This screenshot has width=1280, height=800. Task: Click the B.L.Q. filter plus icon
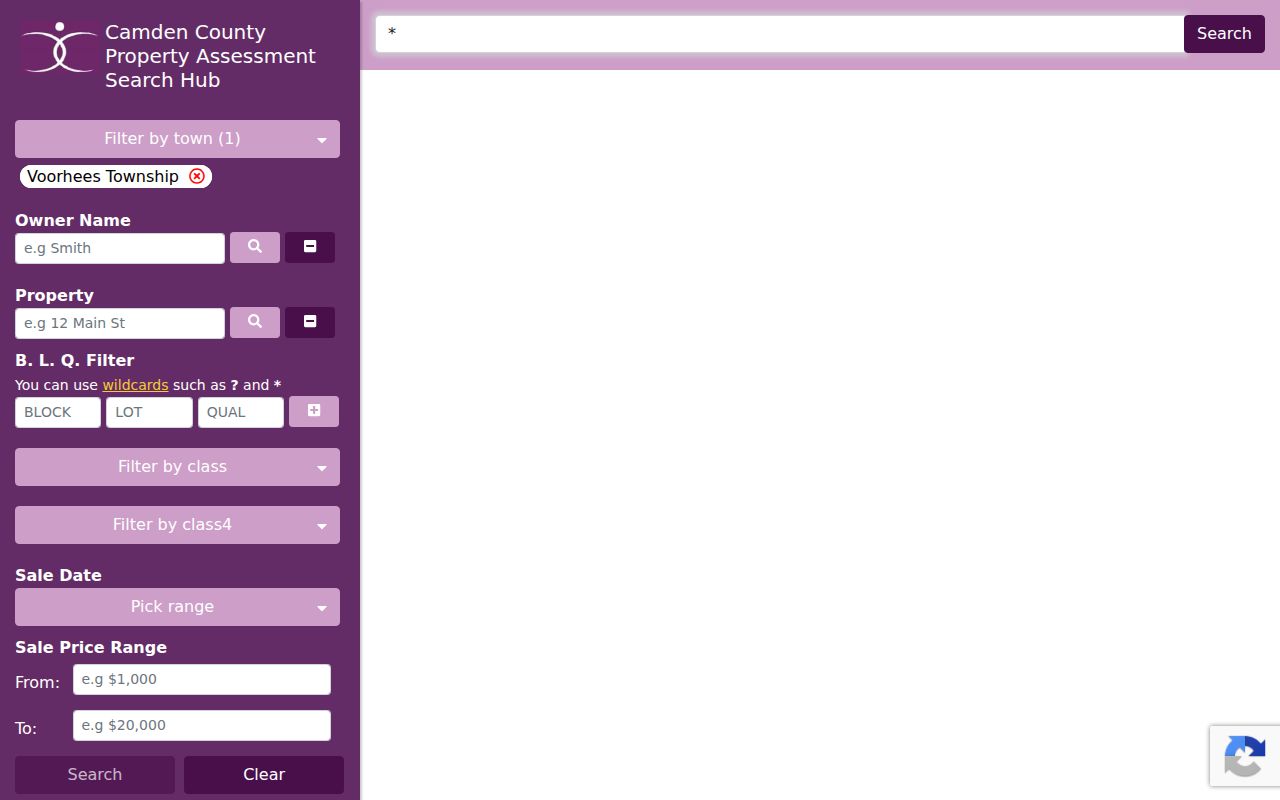tap(314, 411)
